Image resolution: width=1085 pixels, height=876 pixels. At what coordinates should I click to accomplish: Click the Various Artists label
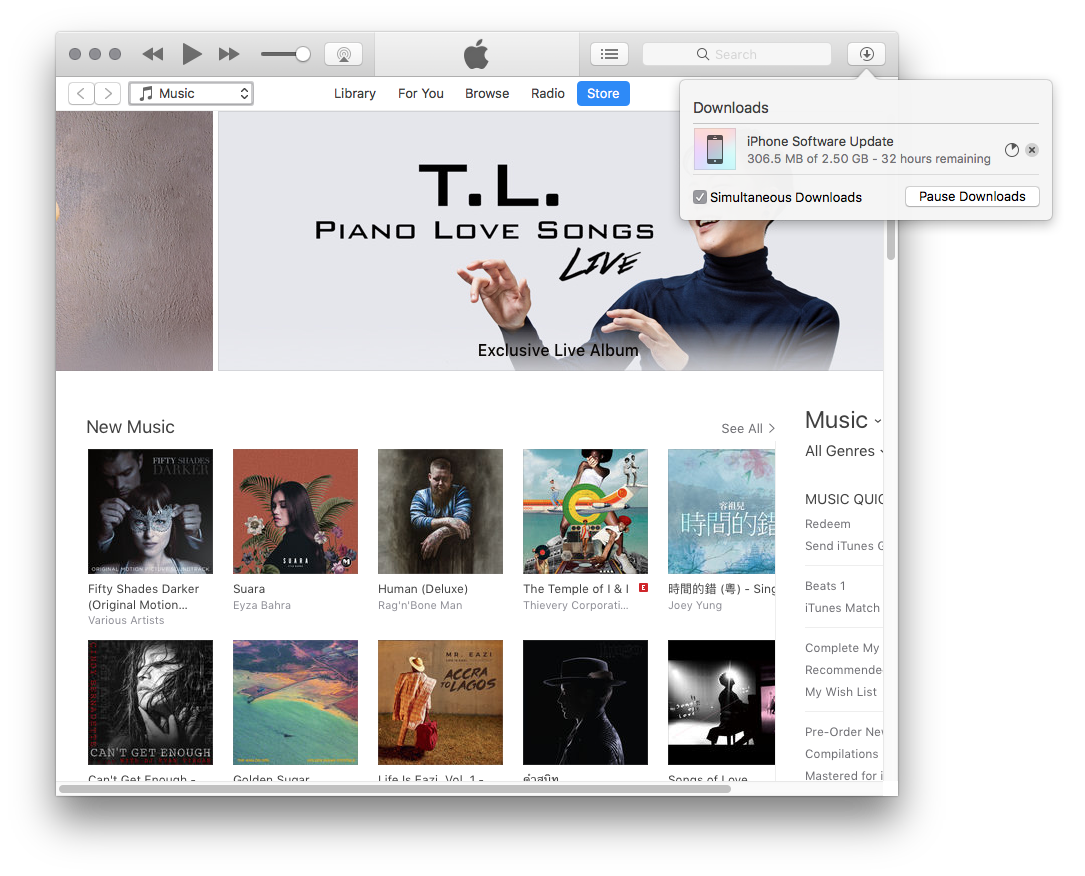126,621
